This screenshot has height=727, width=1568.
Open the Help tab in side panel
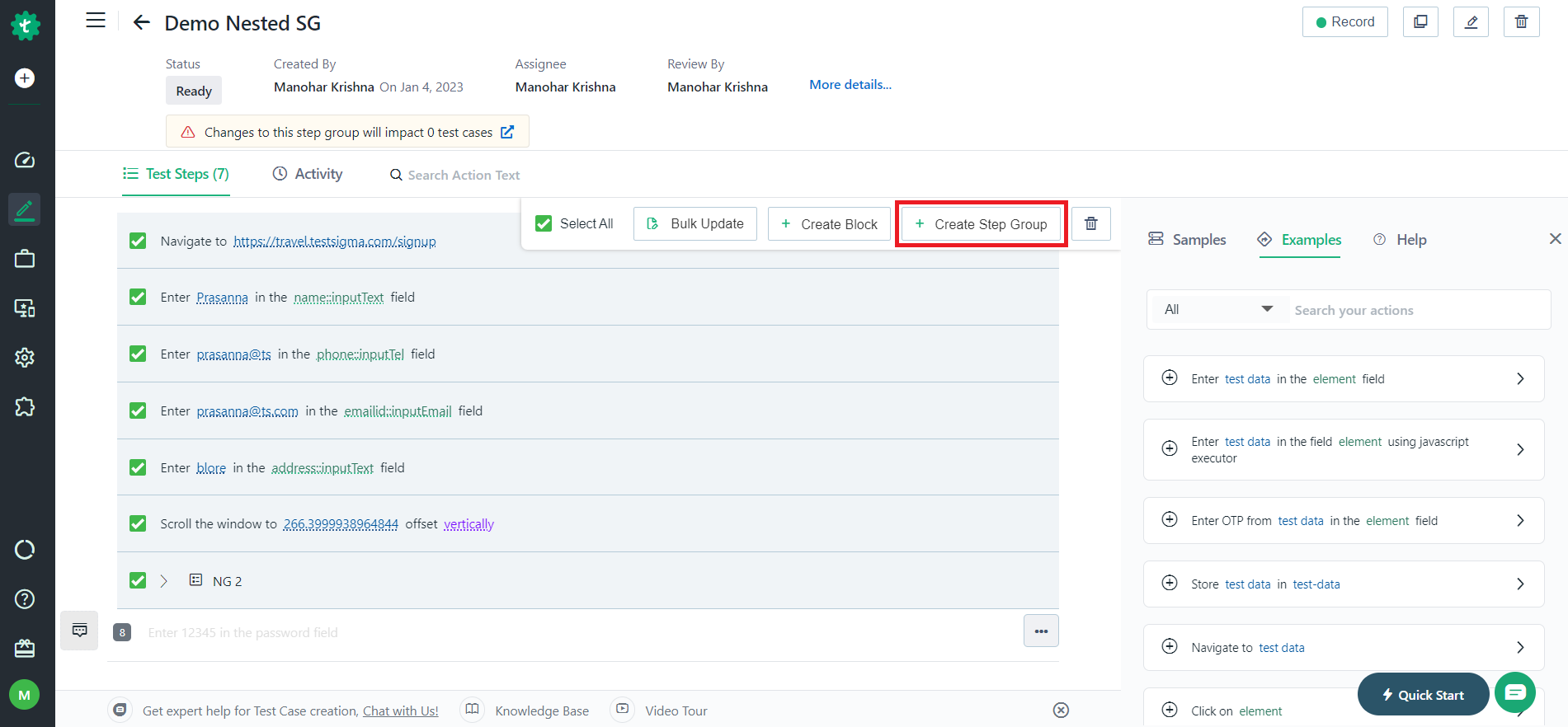(x=1400, y=239)
